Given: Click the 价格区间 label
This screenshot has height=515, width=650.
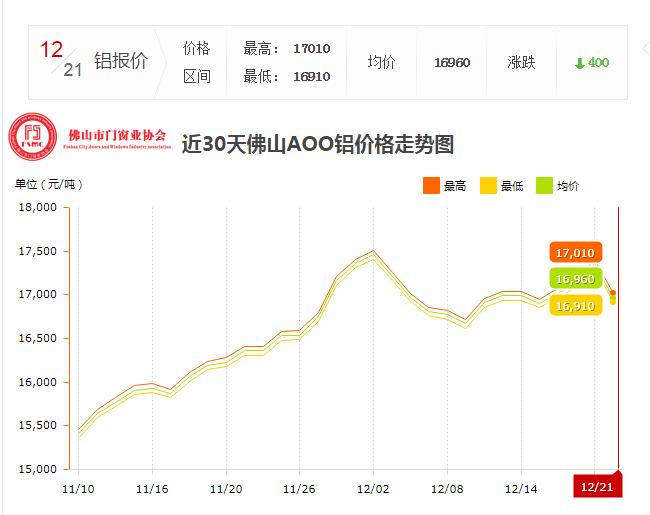Looking at the screenshot, I should pos(196,62).
